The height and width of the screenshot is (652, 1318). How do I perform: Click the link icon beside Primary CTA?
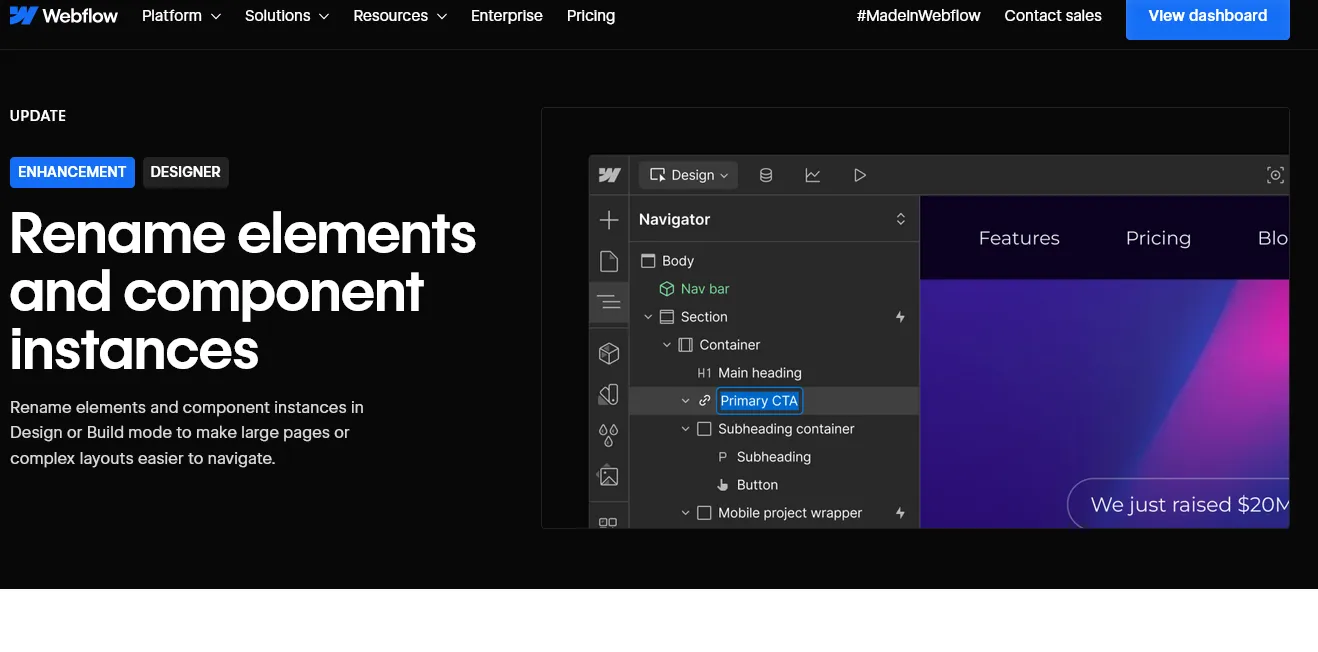click(704, 401)
